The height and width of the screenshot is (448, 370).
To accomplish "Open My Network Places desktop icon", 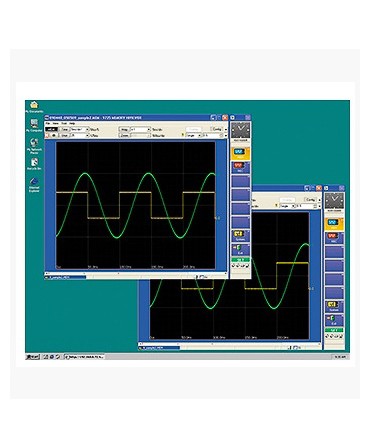I will (x=34, y=146).
